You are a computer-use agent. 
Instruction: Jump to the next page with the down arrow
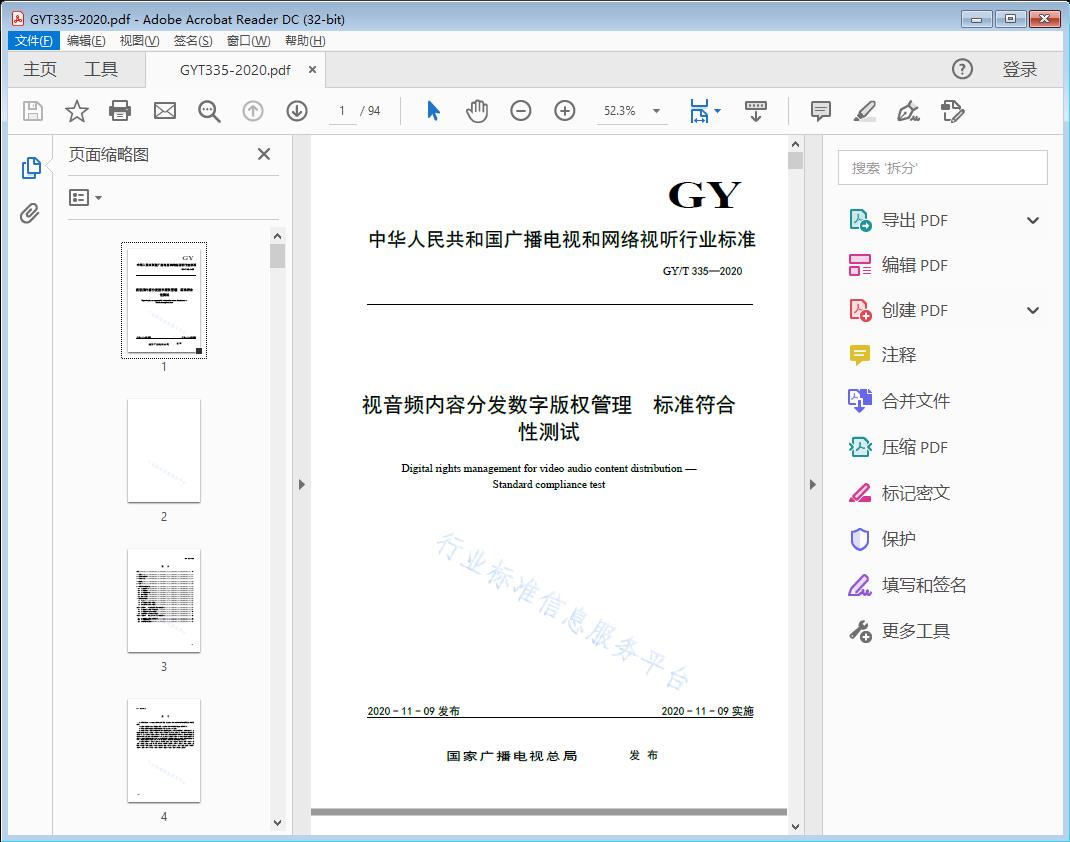[296, 111]
